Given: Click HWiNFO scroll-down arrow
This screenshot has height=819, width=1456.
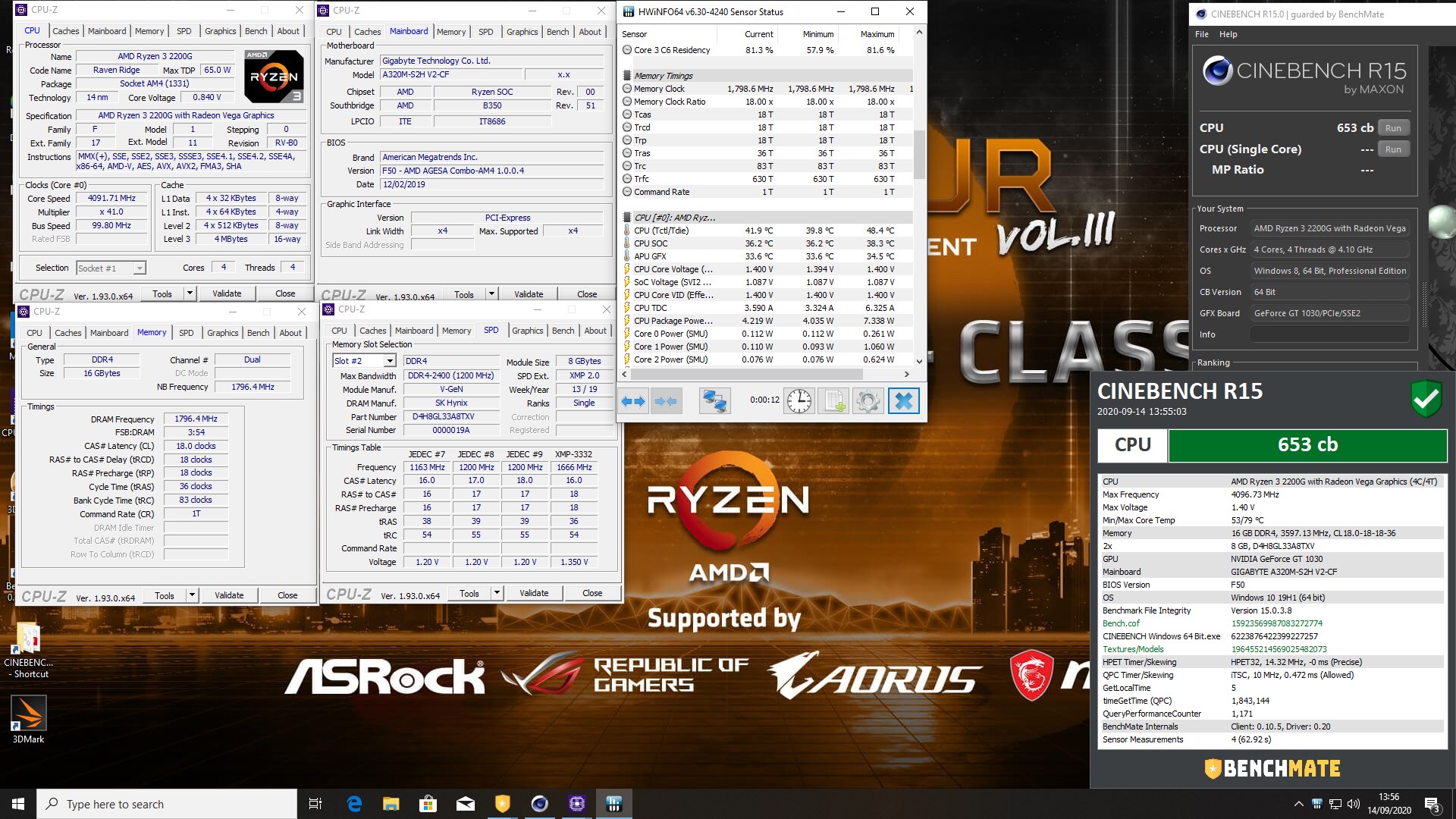Looking at the screenshot, I should (x=919, y=361).
